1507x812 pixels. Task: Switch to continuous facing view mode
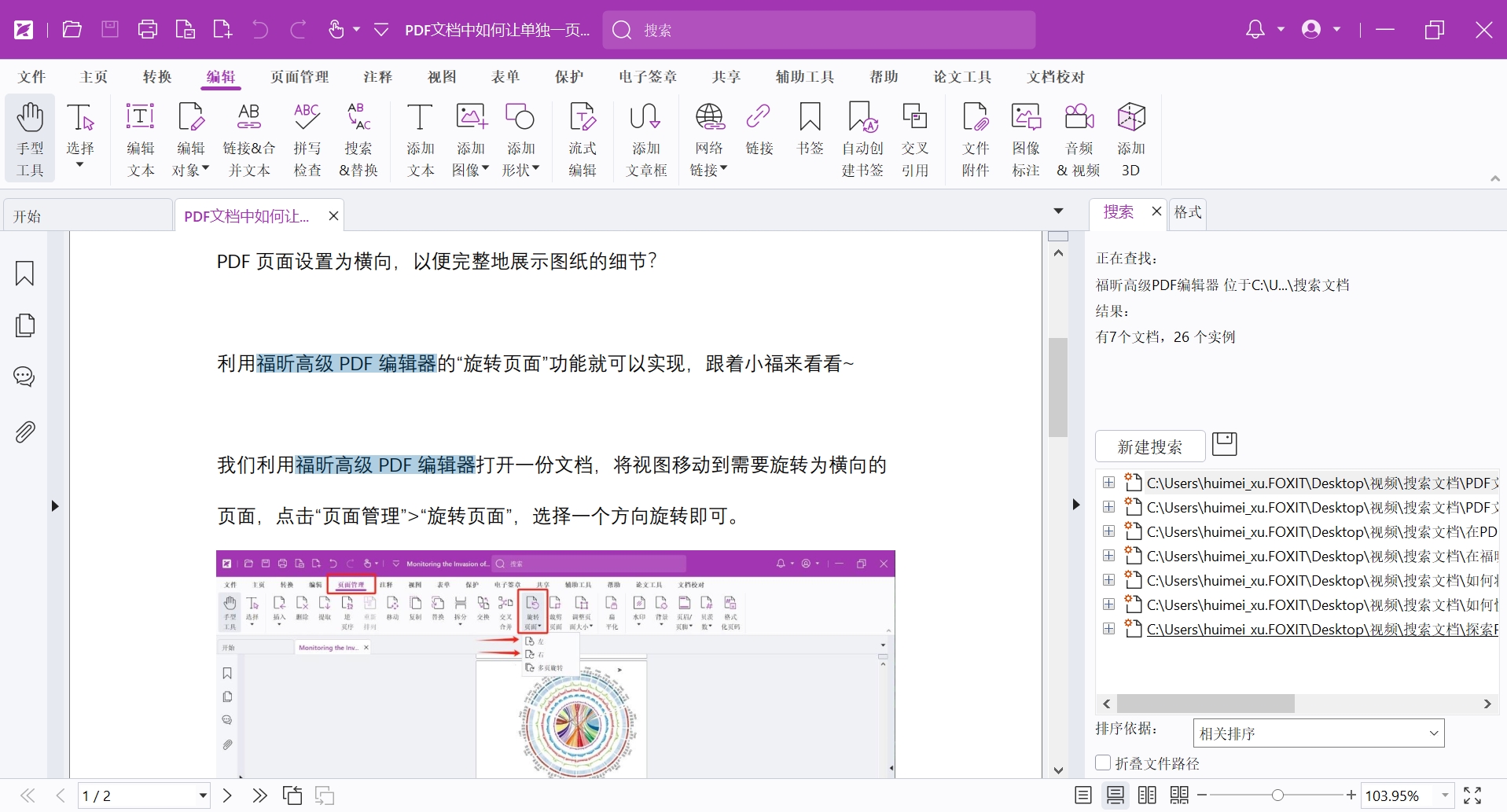coord(1179,795)
